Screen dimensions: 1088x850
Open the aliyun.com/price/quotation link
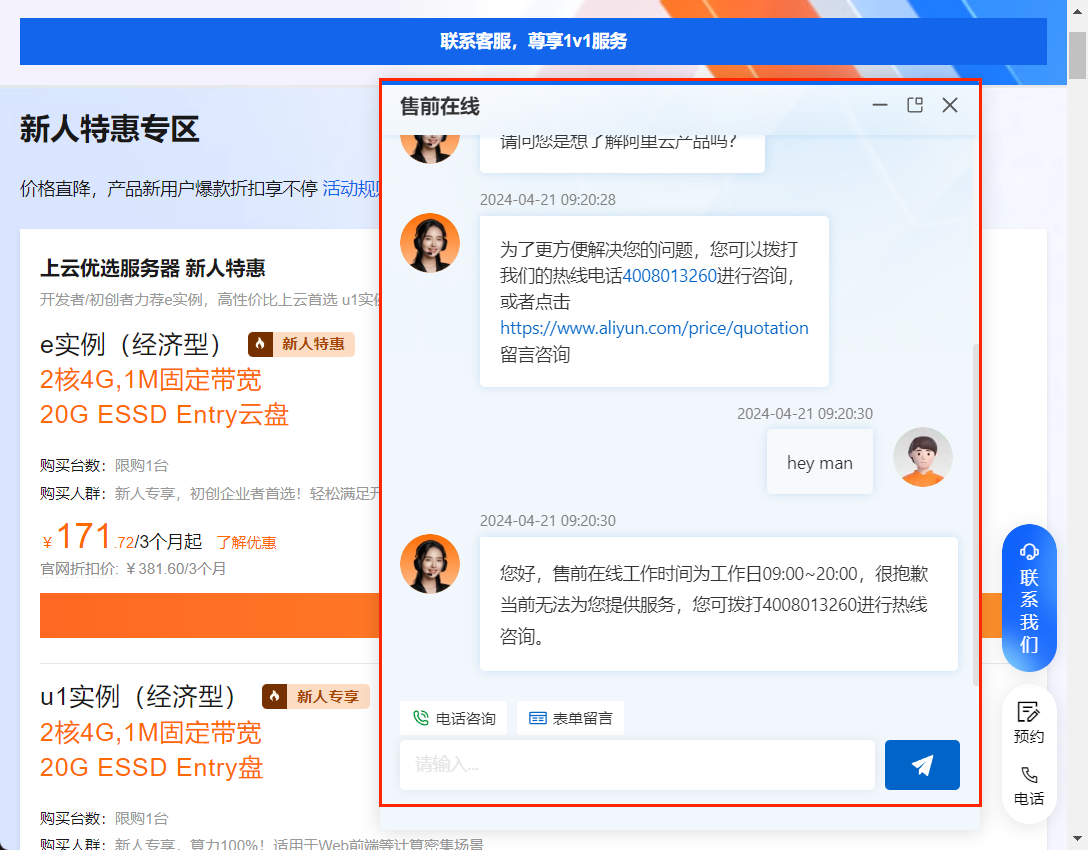pos(654,328)
